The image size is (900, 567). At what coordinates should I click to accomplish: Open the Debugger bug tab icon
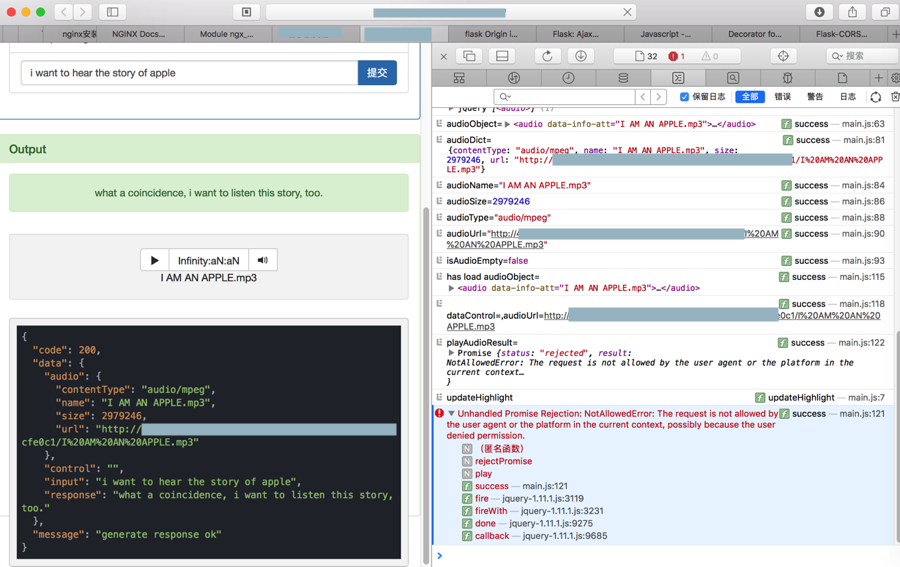pyautogui.click(x=787, y=78)
